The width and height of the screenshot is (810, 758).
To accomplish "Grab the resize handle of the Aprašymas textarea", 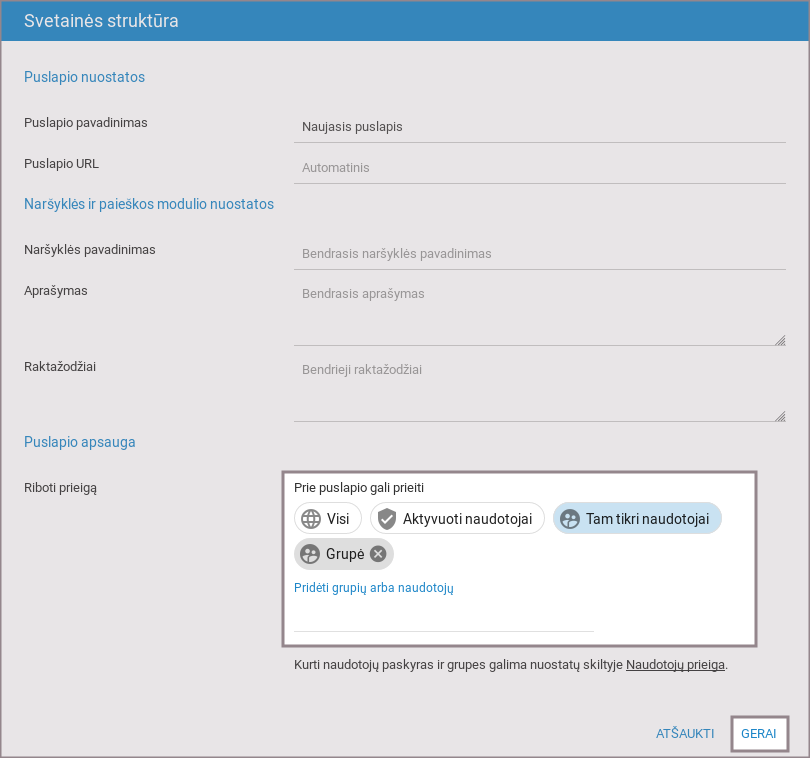I will point(779,339).
